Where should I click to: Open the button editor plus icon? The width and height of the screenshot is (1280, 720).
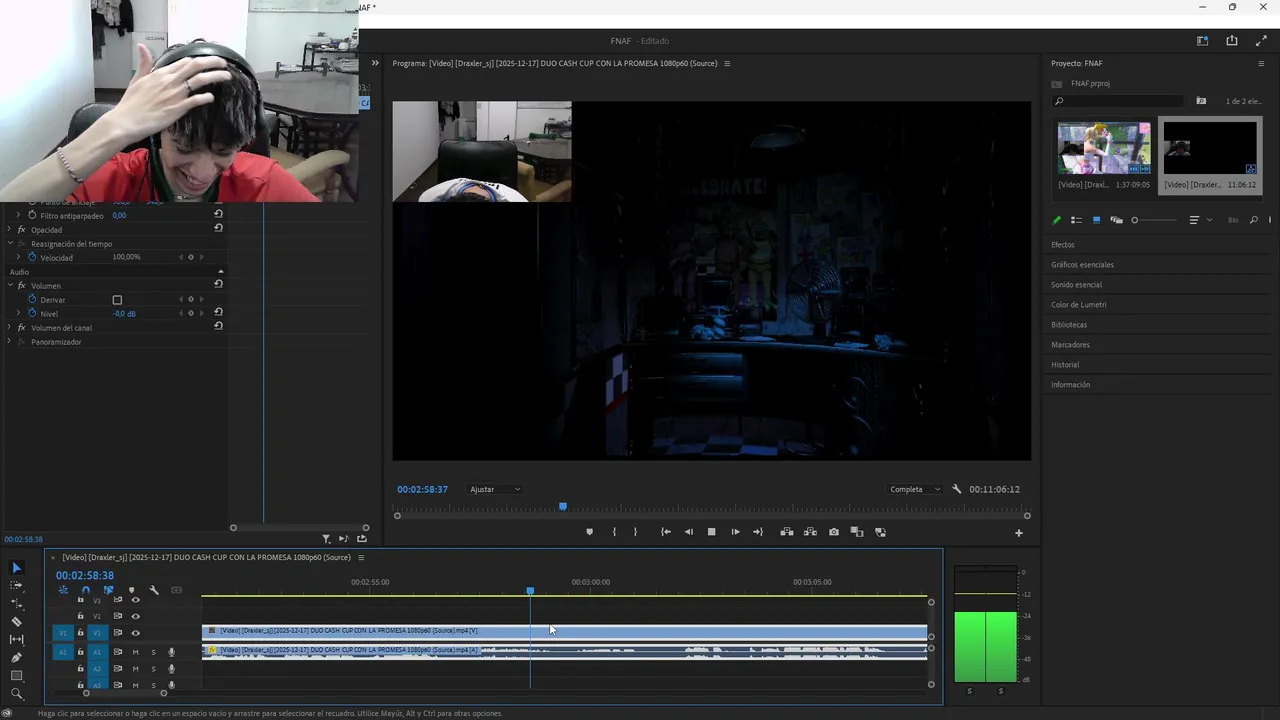1019,533
